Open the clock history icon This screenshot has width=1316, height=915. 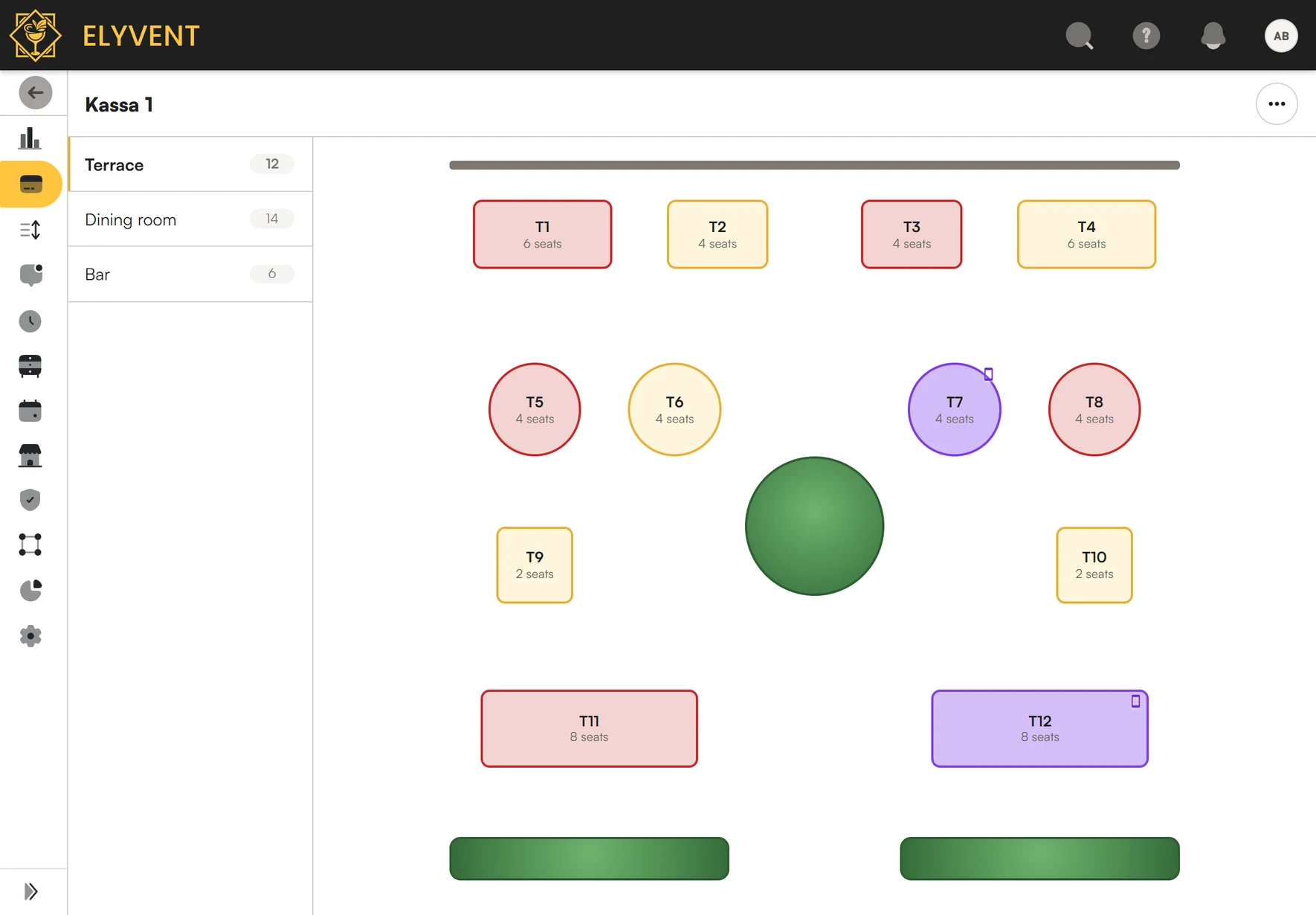pos(30,321)
